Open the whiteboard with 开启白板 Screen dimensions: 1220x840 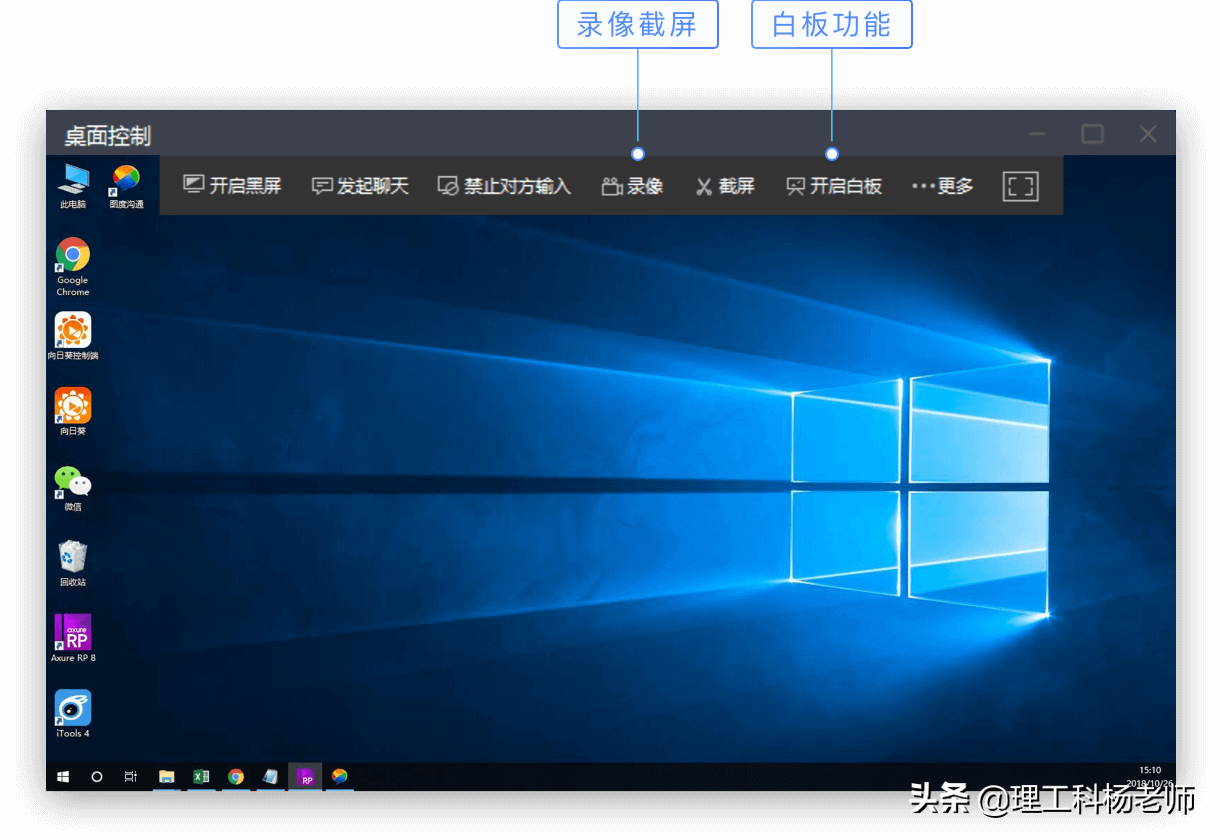point(834,186)
